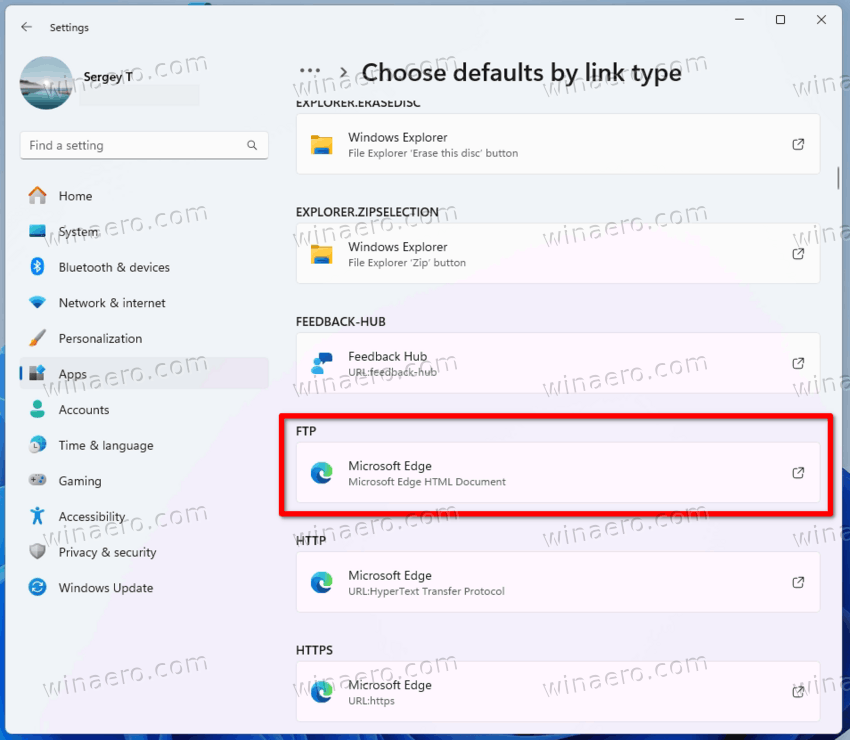The height and width of the screenshot is (740, 850).
Task: Close the Settings window
Action: (821, 20)
